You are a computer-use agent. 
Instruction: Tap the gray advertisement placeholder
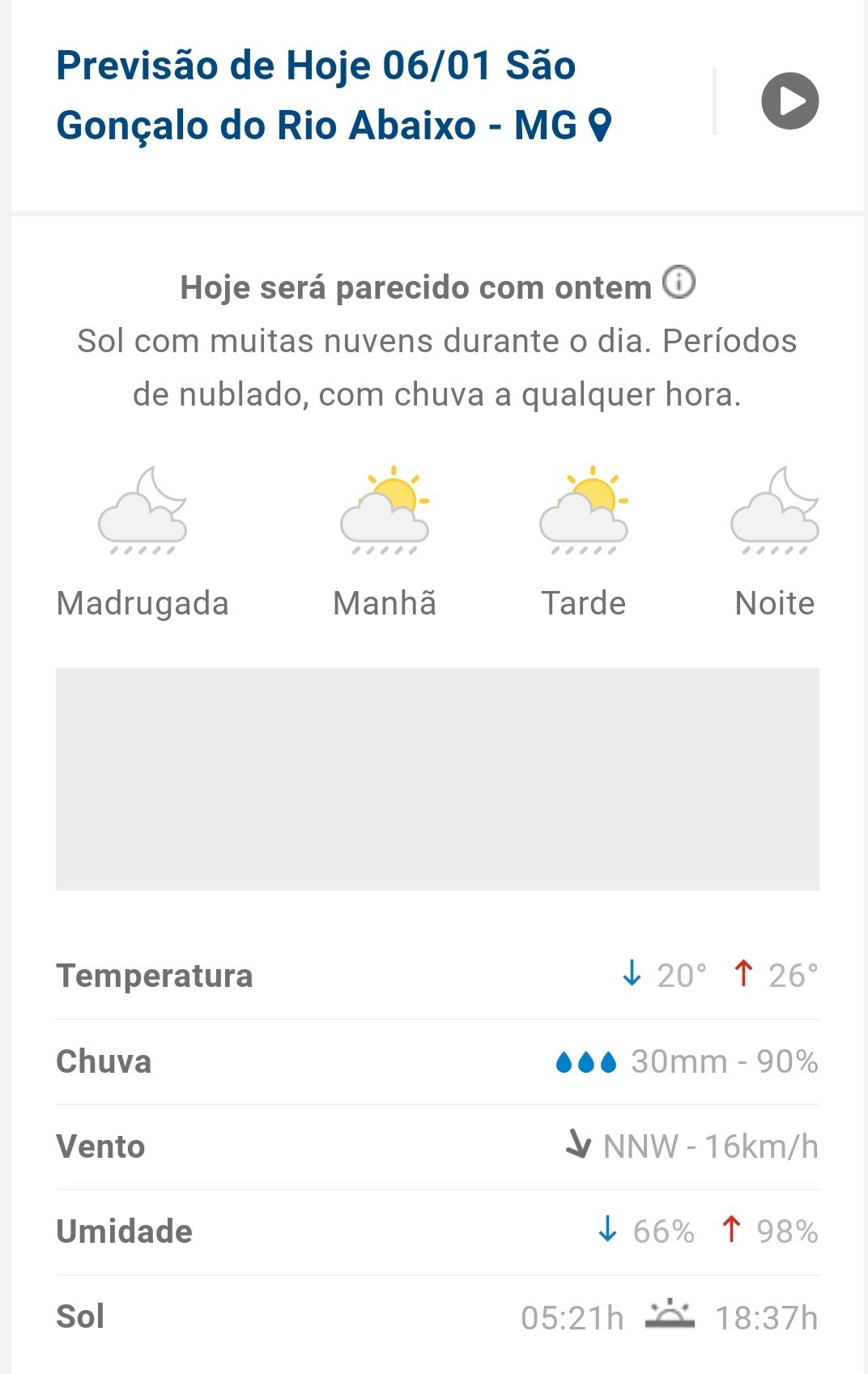(437, 779)
